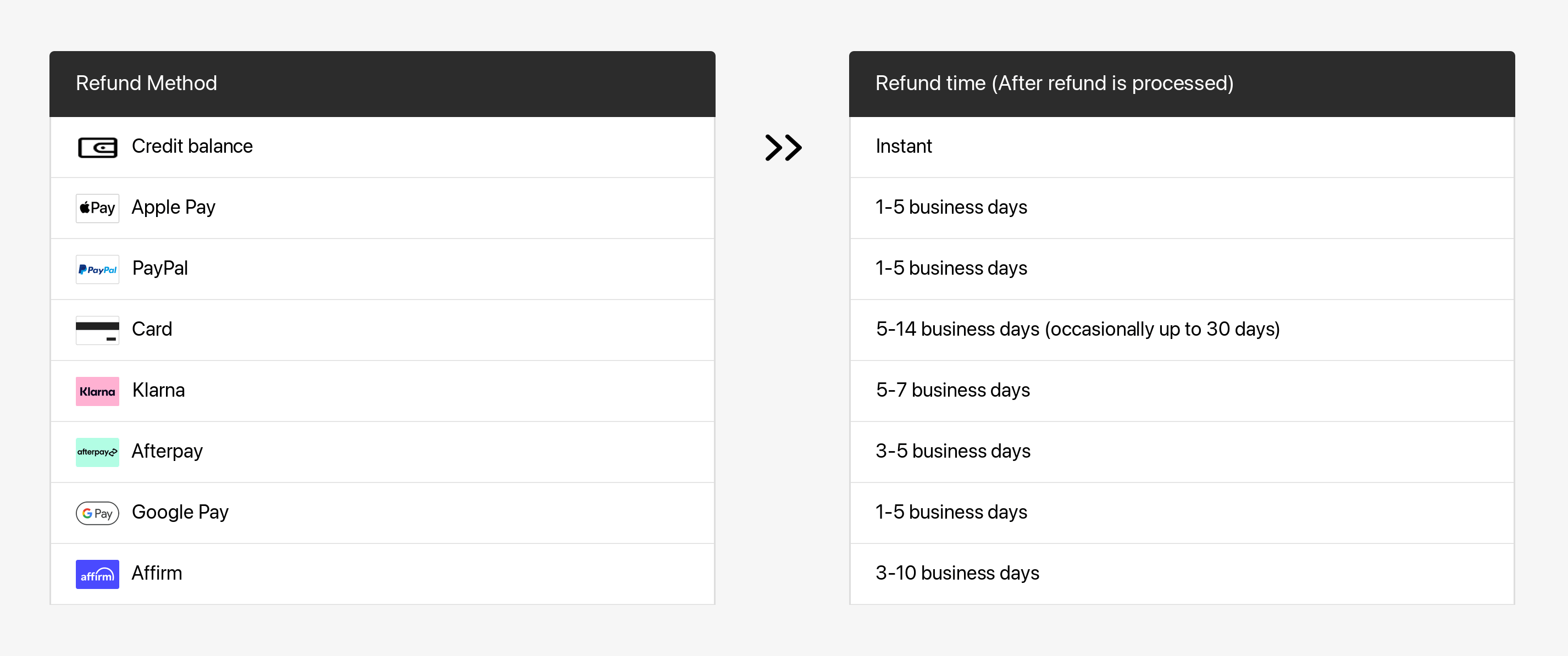Click the PayPal logo icon
Screen dimensions: 1568x656
[x=97, y=269]
